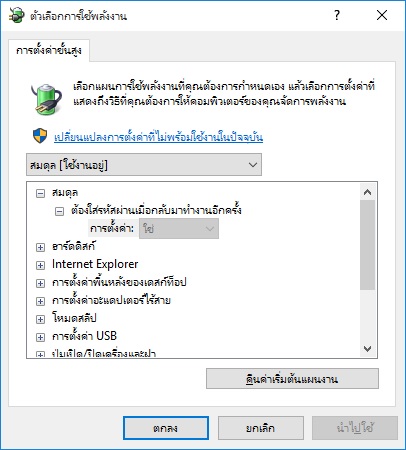This screenshot has width=406, height=450.
Task: Expand the การตั้งค่า USB node
Action: (40, 337)
